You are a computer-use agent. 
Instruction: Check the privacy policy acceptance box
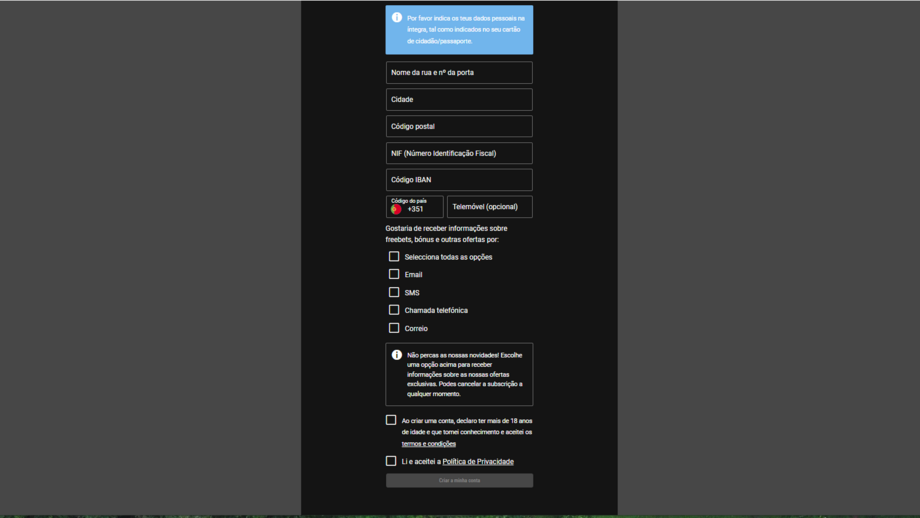coord(391,461)
